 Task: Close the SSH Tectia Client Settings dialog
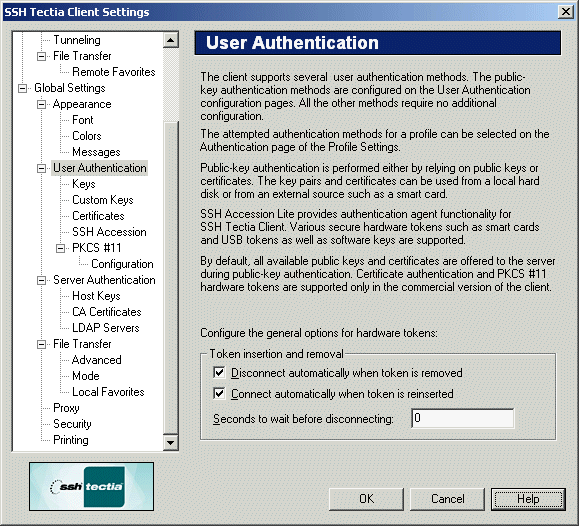566,12
